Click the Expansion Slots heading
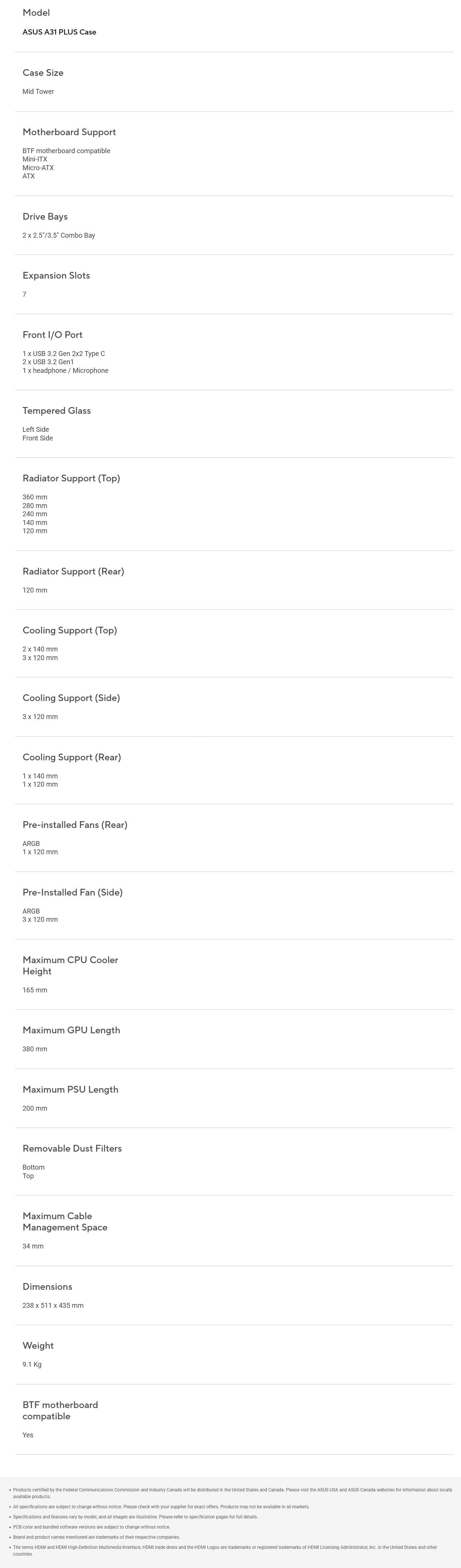Screen dimensions: 461x1568 (x=56, y=276)
